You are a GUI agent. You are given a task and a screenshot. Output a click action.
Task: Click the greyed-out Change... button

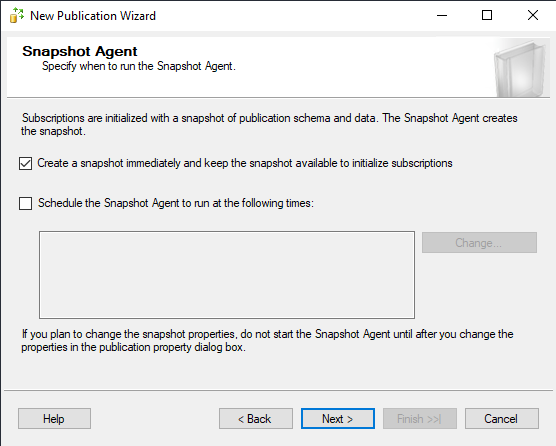479,242
